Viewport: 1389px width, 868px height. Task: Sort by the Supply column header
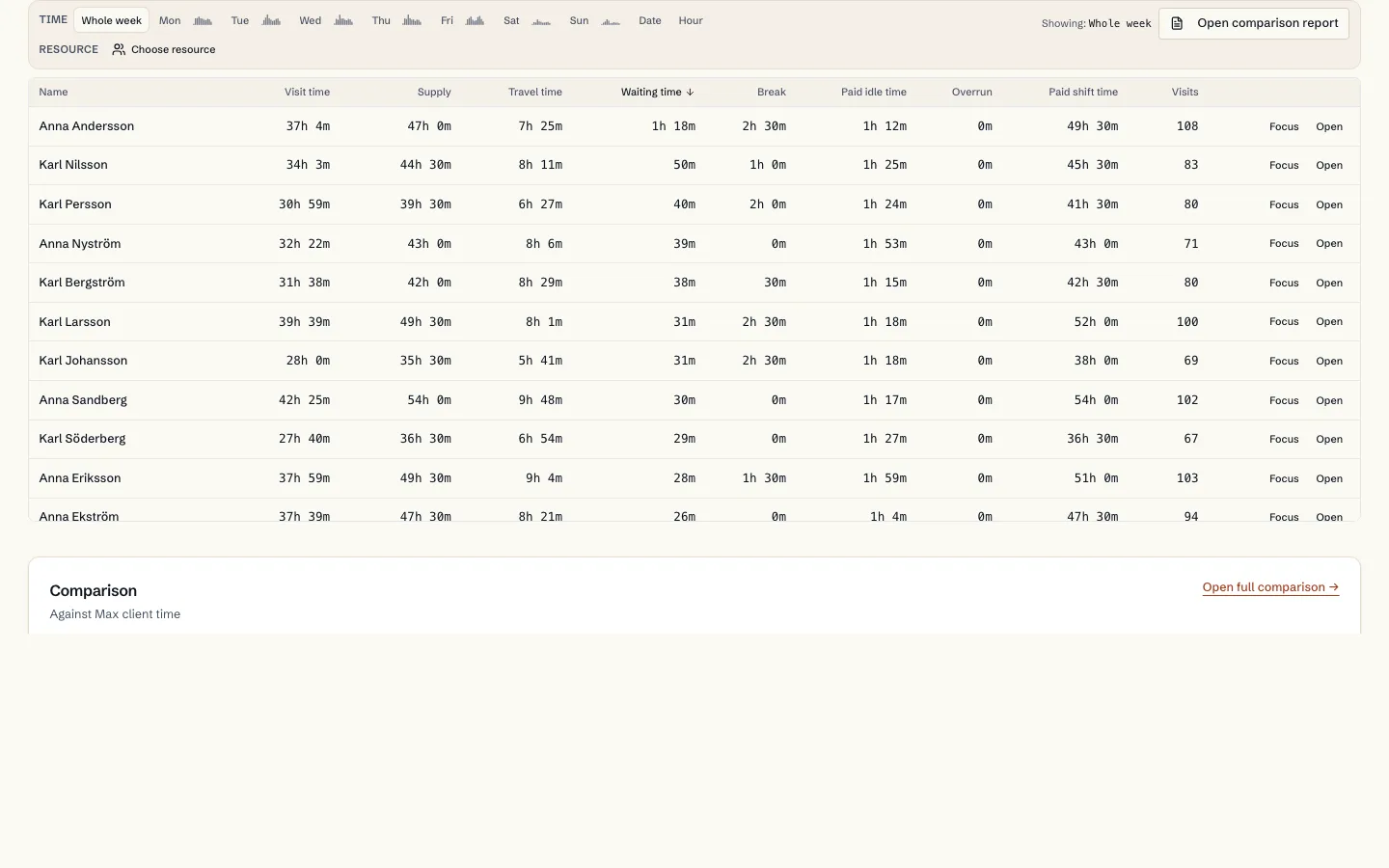(434, 93)
